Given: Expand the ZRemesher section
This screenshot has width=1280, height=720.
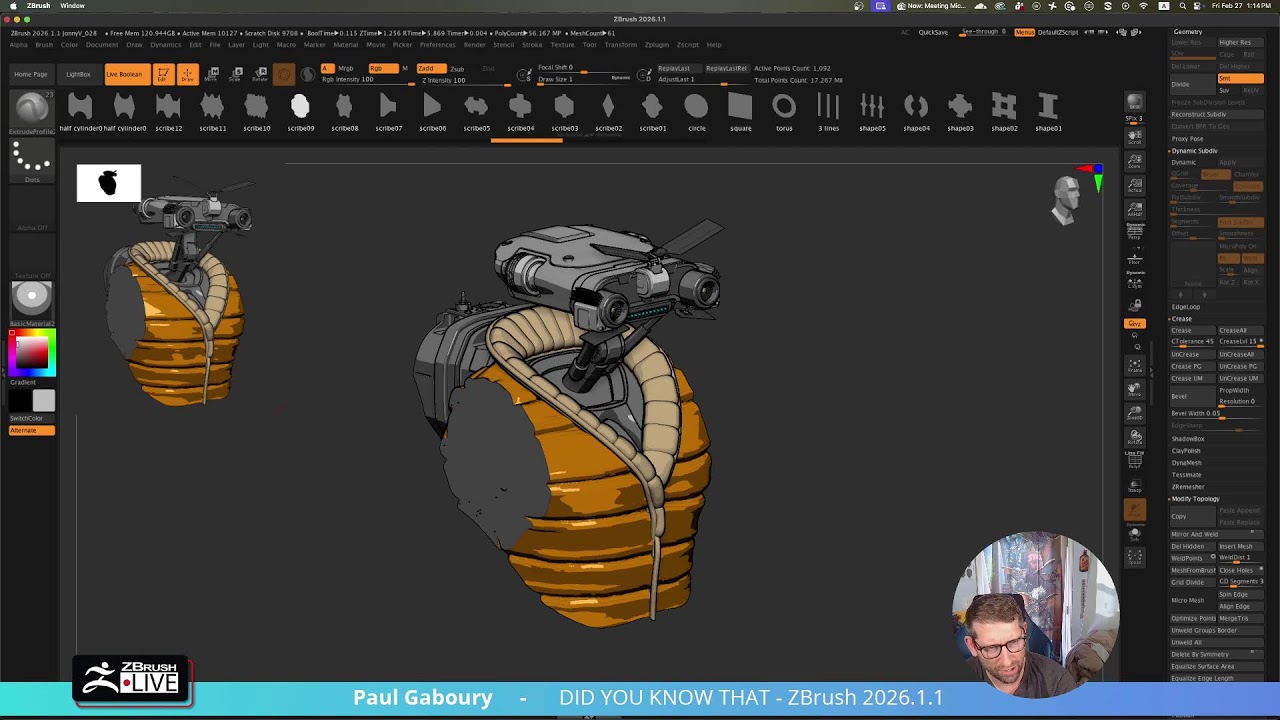Looking at the screenshot, I should click(1188, 487).
